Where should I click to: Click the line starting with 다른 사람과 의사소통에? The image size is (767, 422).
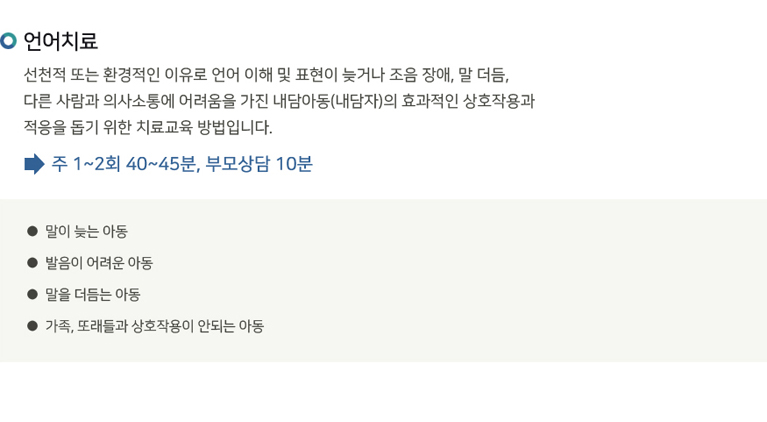tap(279, 101)
